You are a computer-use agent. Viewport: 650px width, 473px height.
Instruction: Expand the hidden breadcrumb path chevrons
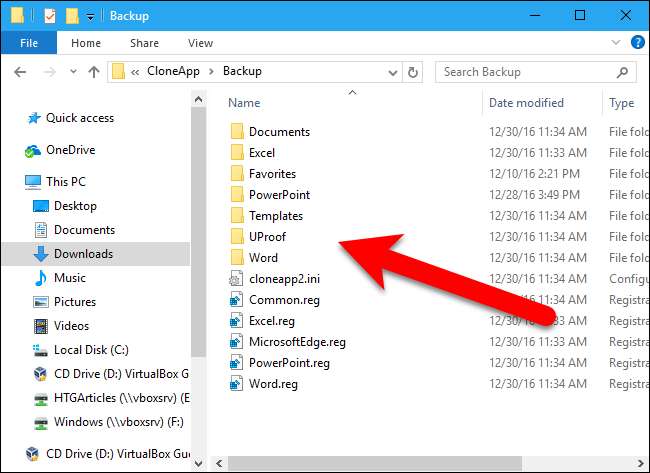click(135, 72)
